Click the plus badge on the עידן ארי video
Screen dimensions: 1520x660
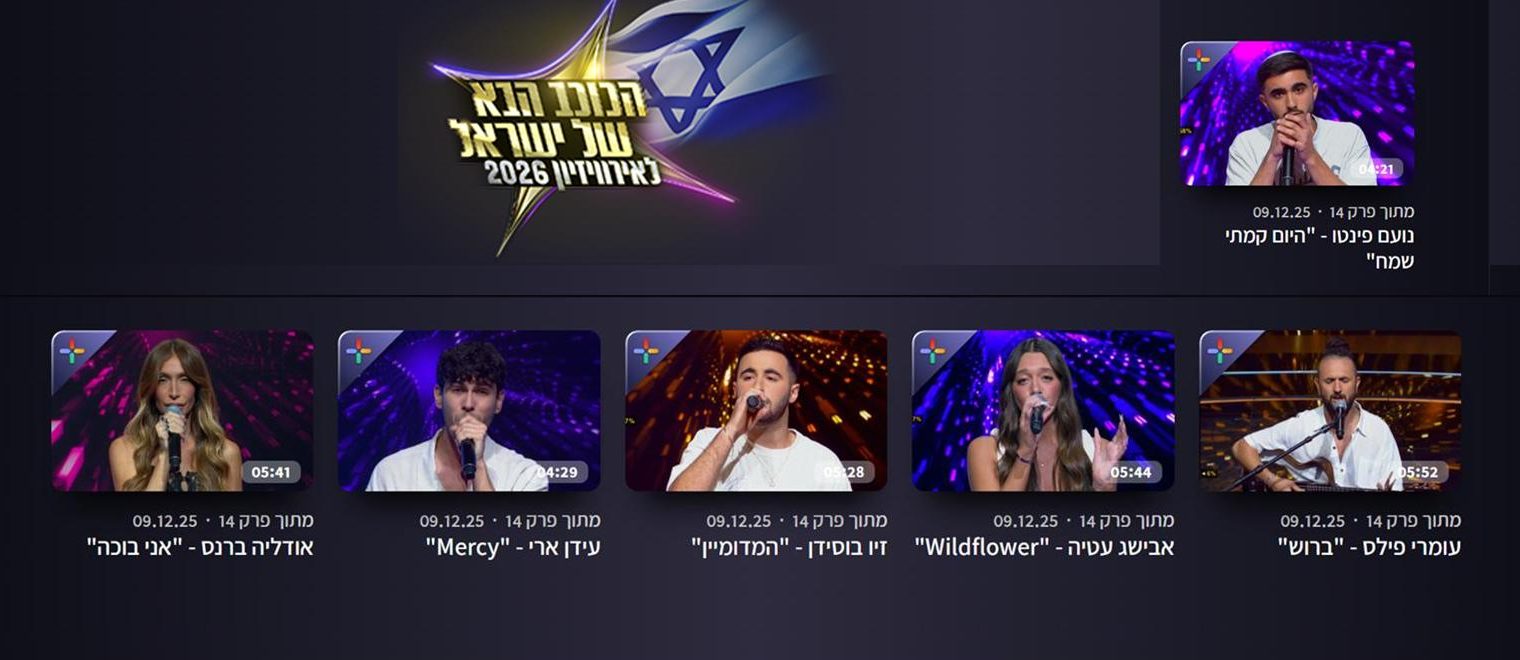358,351
